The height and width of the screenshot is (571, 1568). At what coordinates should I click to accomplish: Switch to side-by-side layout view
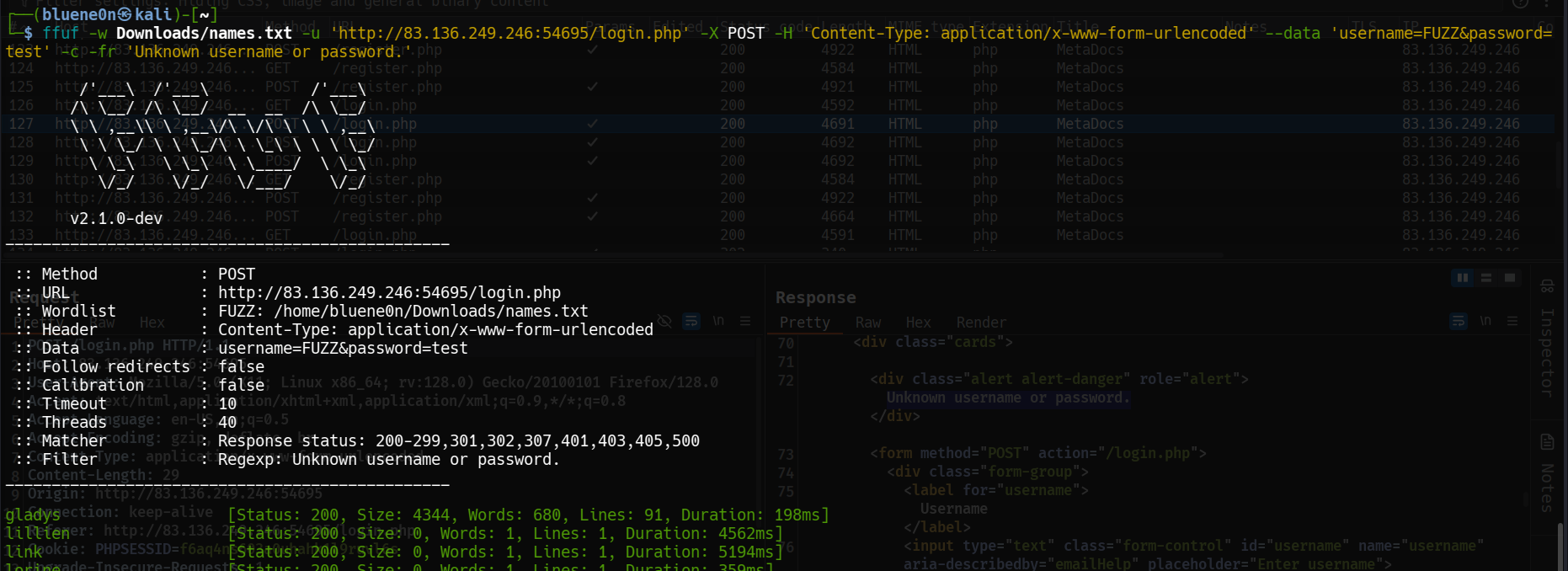click(x=1463, y=278)
